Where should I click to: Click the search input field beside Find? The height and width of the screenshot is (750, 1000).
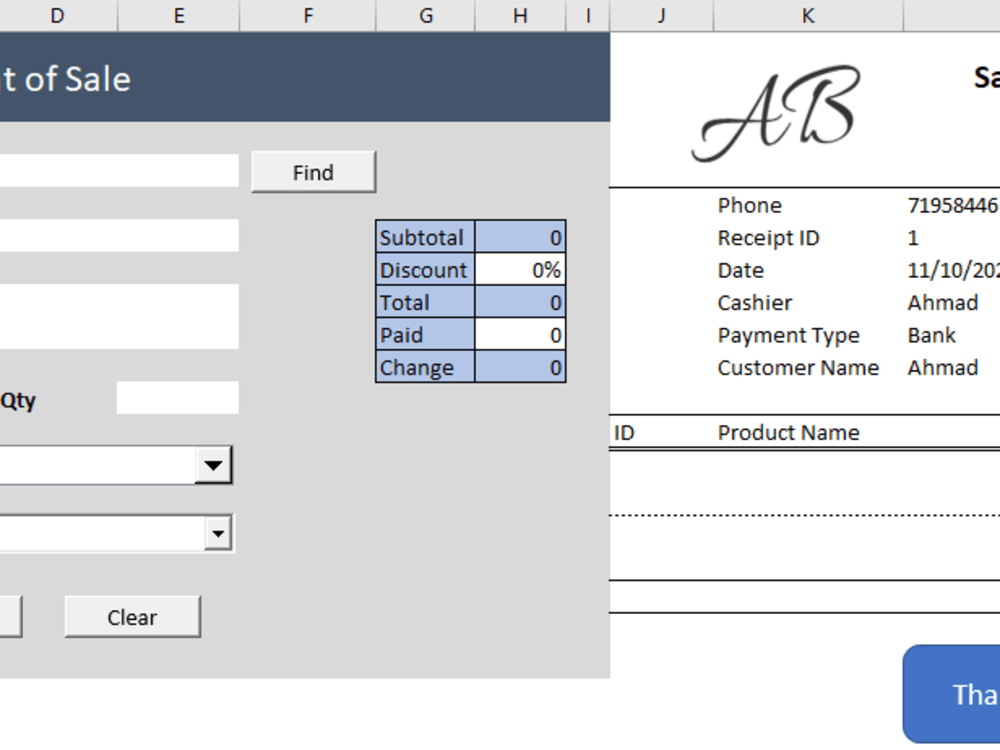pyautogui.click(x=119, y=170)
